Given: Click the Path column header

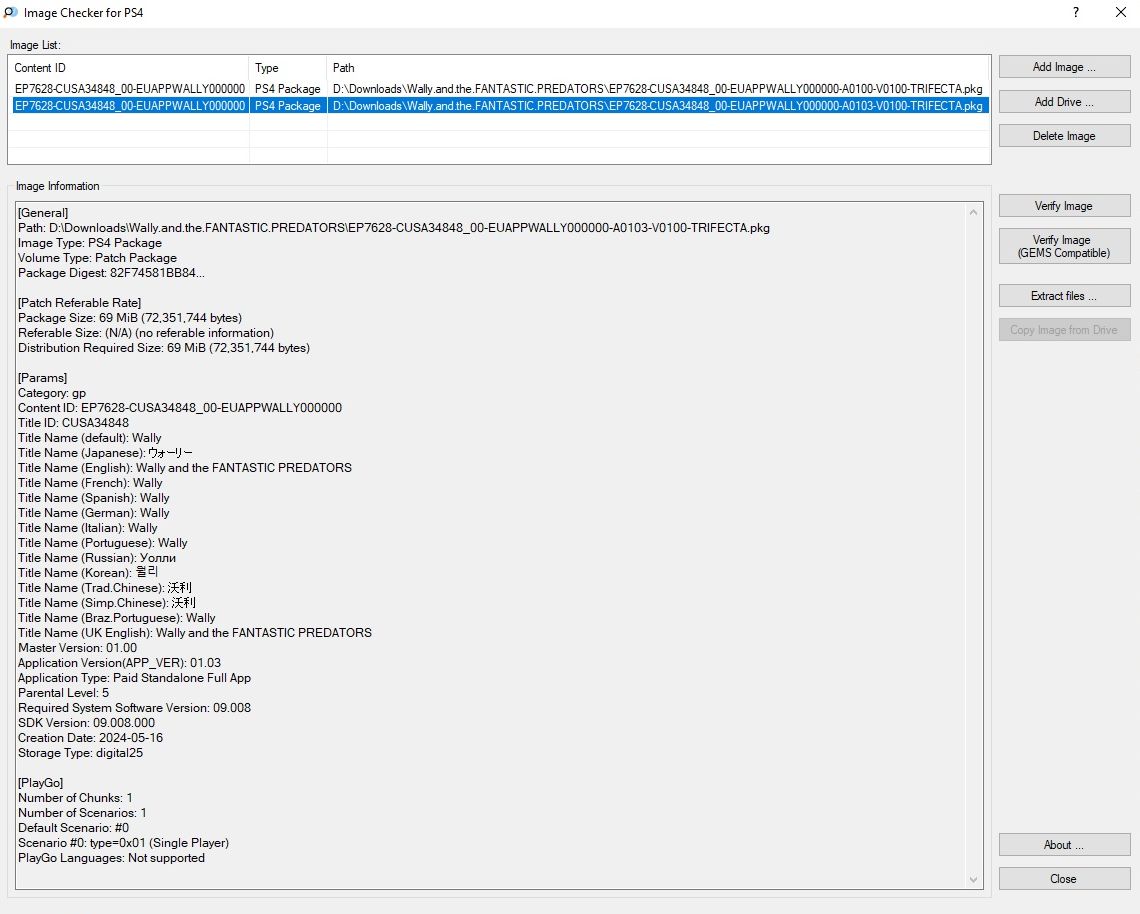Looking at the screenshot, I should tap(658, 68).
